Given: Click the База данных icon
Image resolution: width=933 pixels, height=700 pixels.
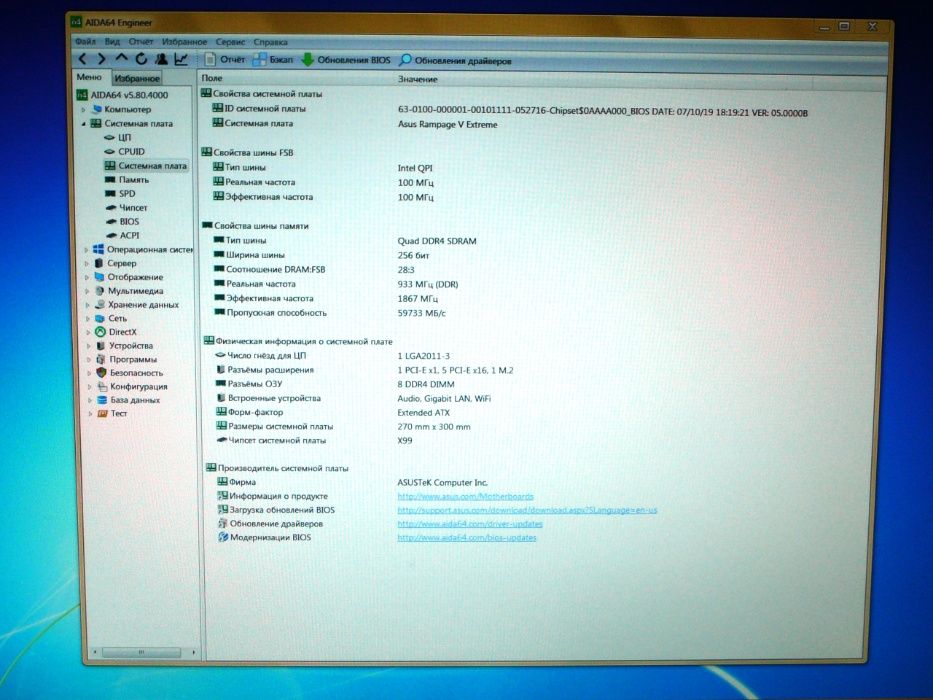Looking at the screenshot, I should click(102, 400).
